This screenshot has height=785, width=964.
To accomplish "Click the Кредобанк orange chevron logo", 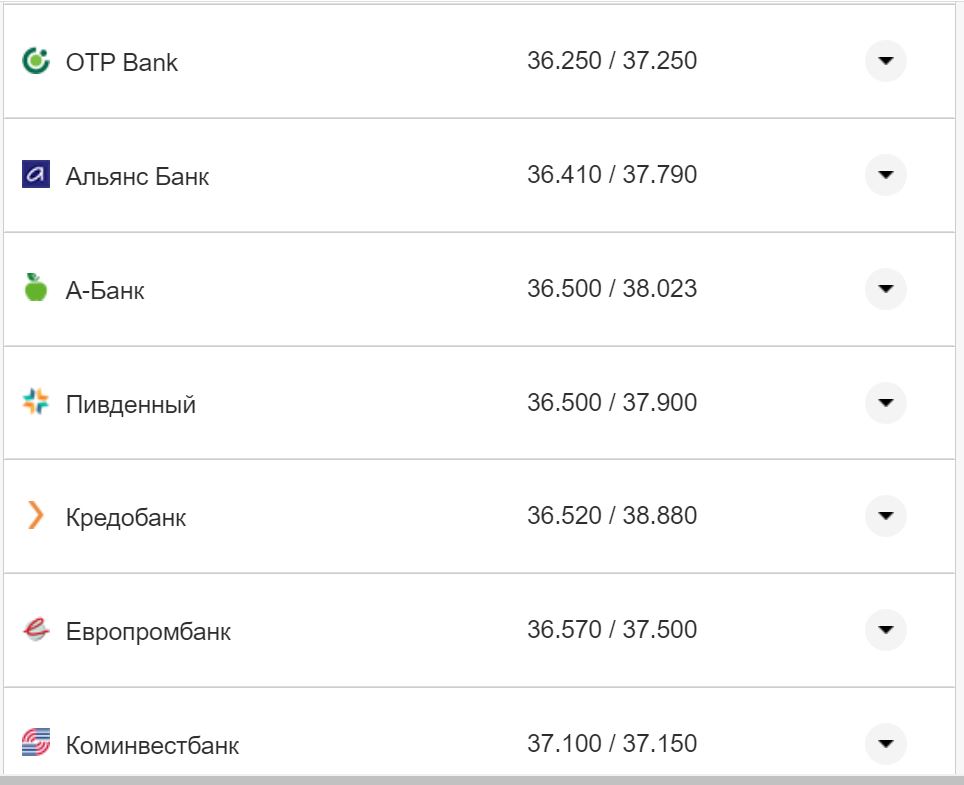I will tap(35, 517).
